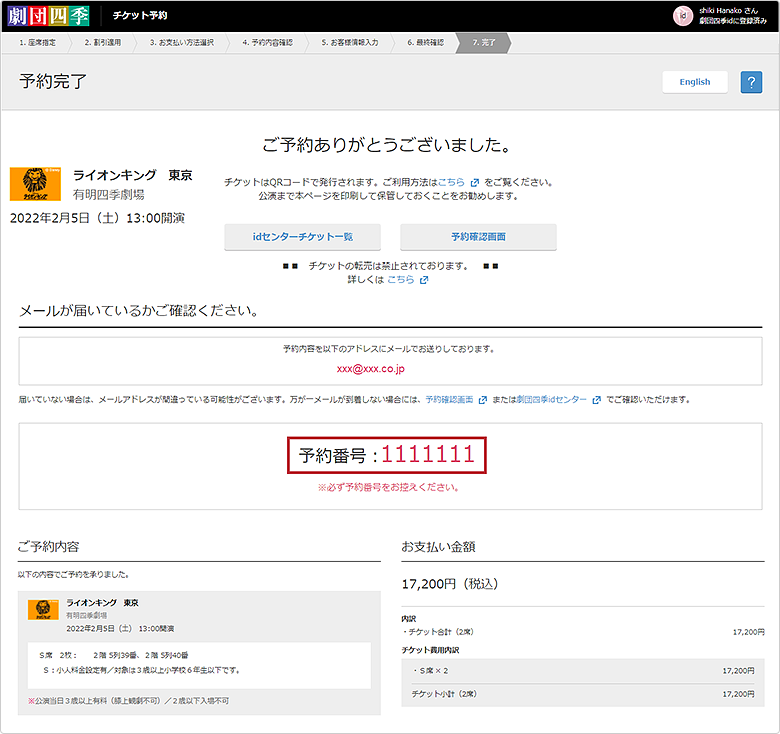Select step 6. 最終確認
780x734 pixels.
point(425,43)
